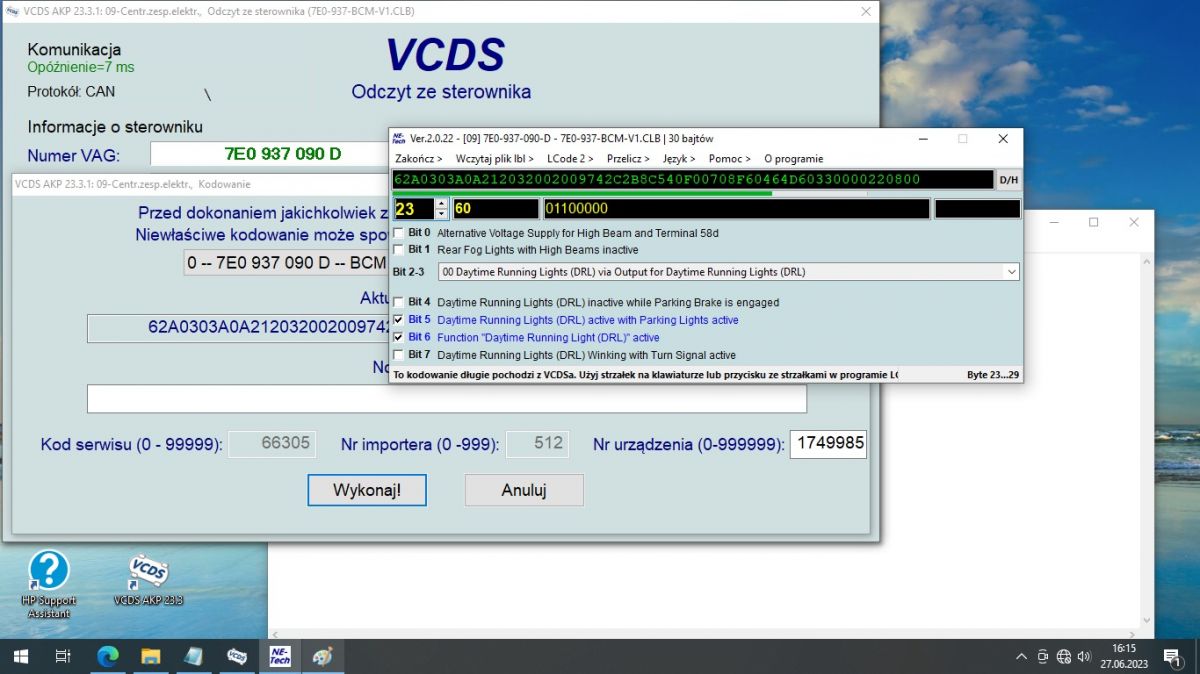This screenshot has height=674, width=1200.
Task: Open the Wczytaj plik lbl menu
Action: pos(494,159)
